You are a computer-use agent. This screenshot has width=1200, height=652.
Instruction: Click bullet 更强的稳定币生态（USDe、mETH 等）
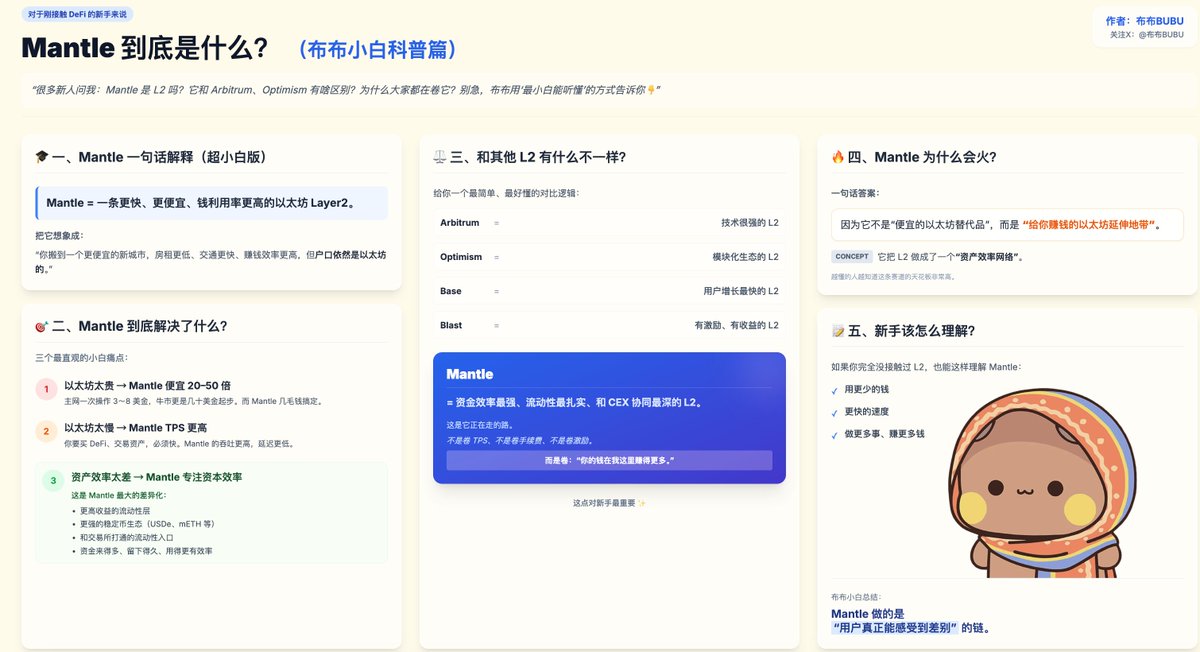click(147, 524)
